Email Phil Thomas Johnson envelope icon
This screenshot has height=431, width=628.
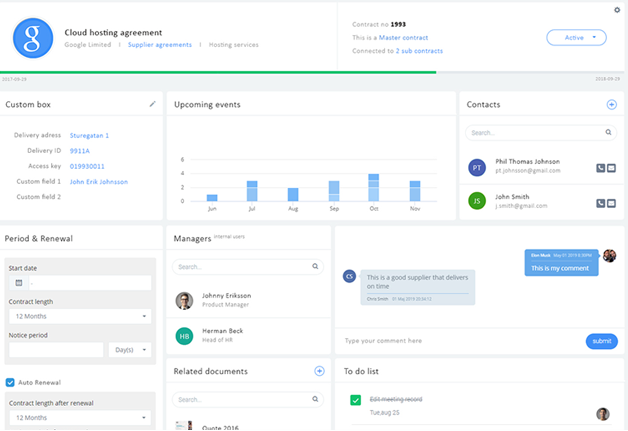click(611, 168)
